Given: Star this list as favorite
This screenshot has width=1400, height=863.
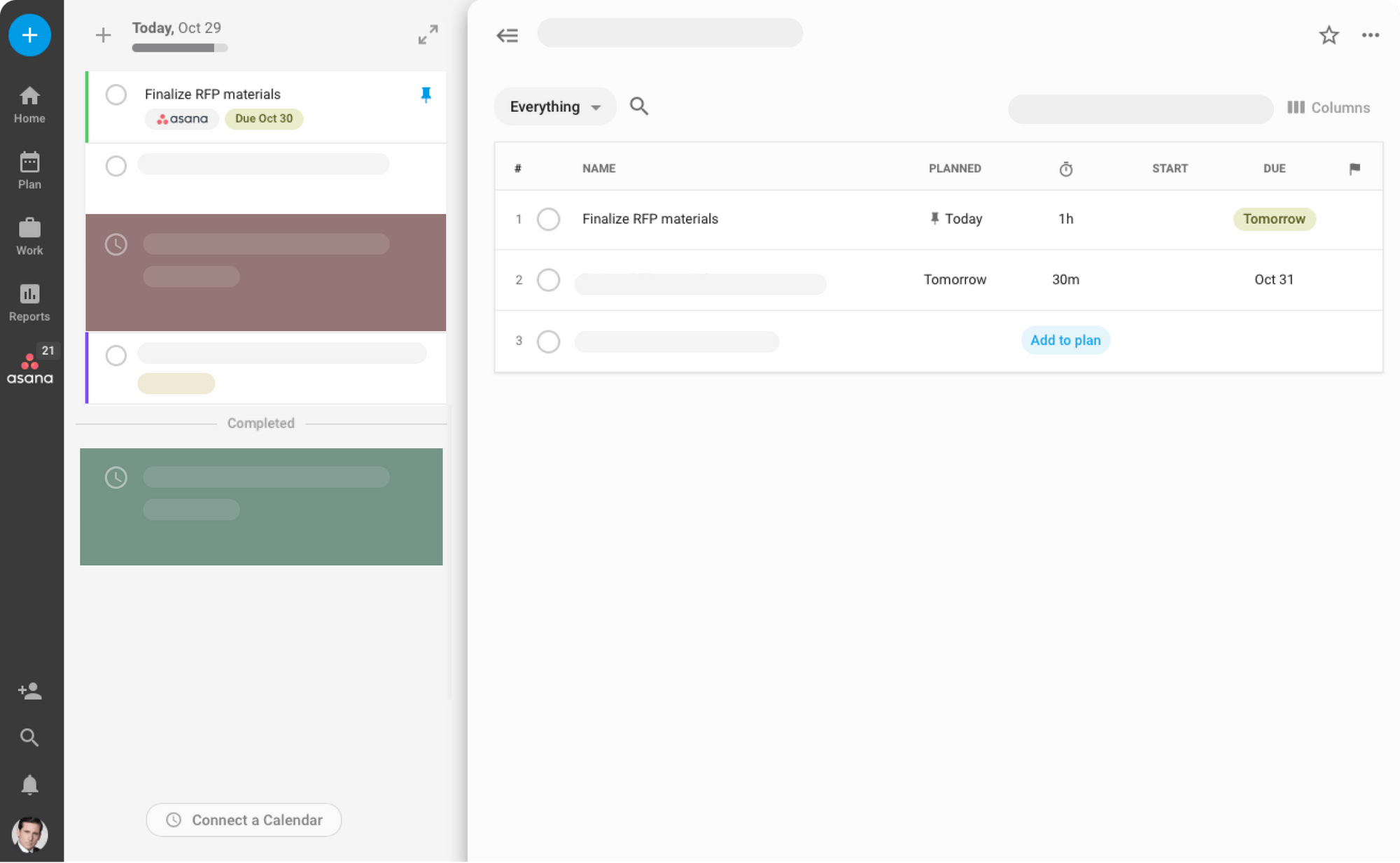Looking at the screenshot, I should (1329, 35).
